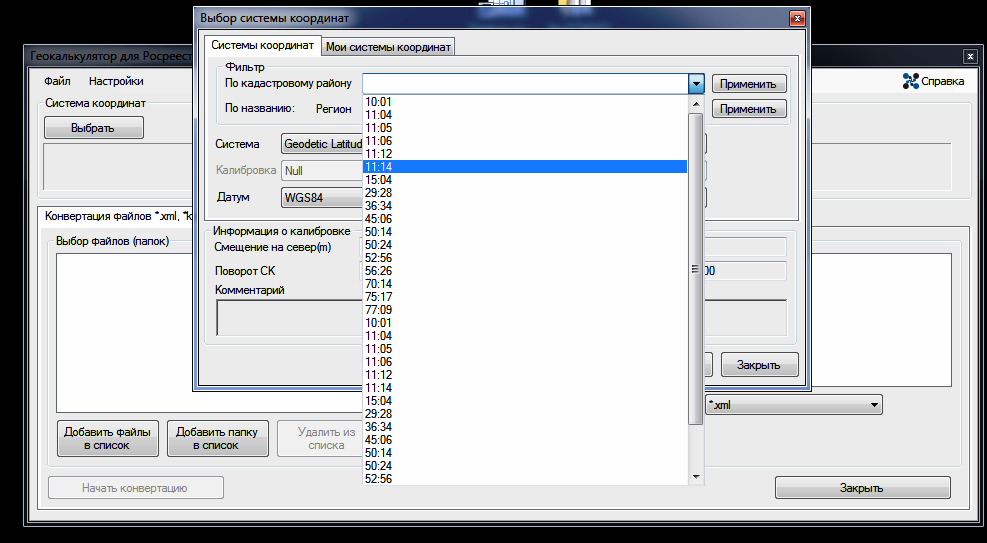Click the Добавить файлы в список button
Image resolution: width=987 pixels, height=543 pixels.
108,438
